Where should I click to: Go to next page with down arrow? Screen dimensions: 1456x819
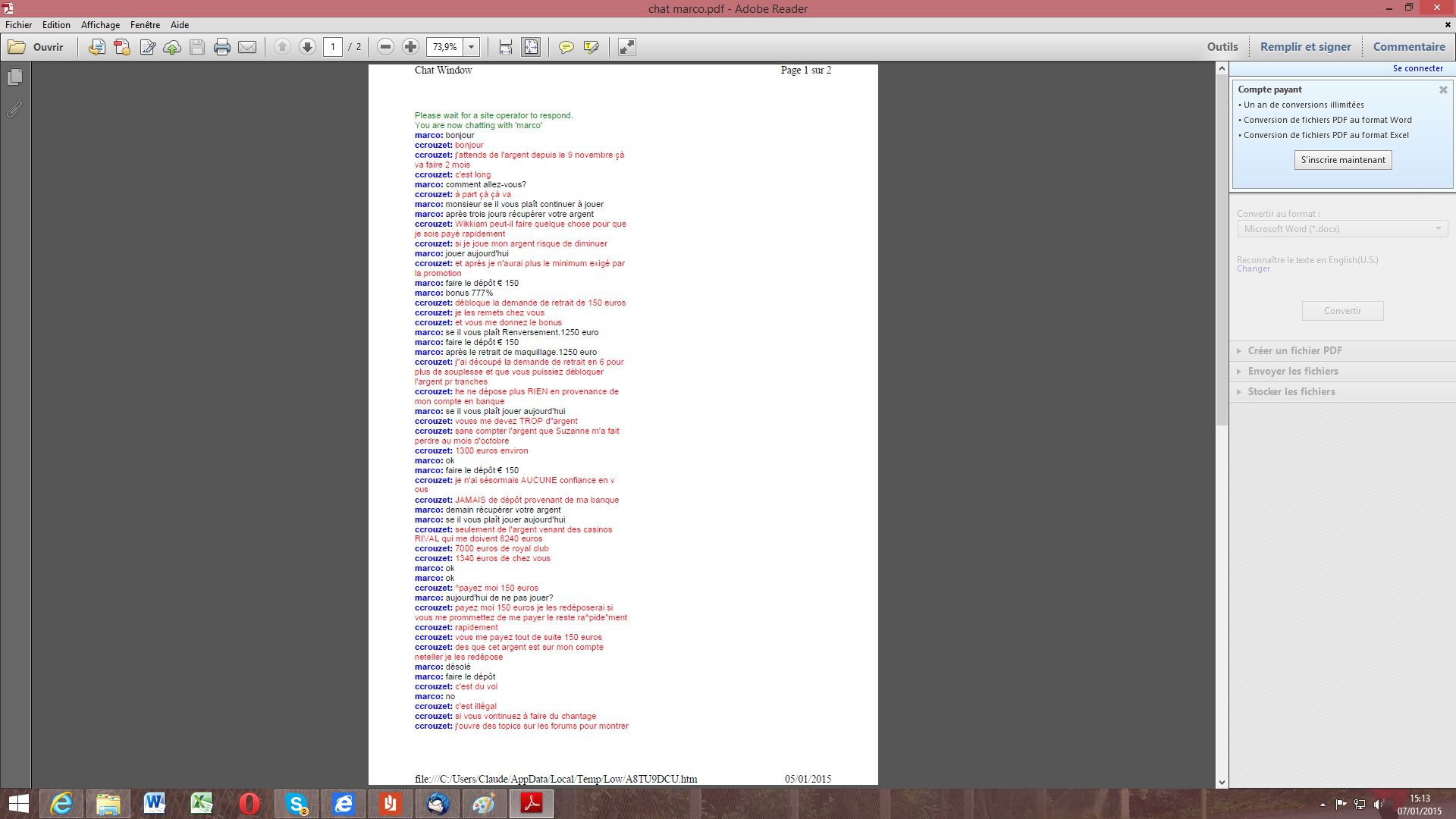tap(307, 47)
